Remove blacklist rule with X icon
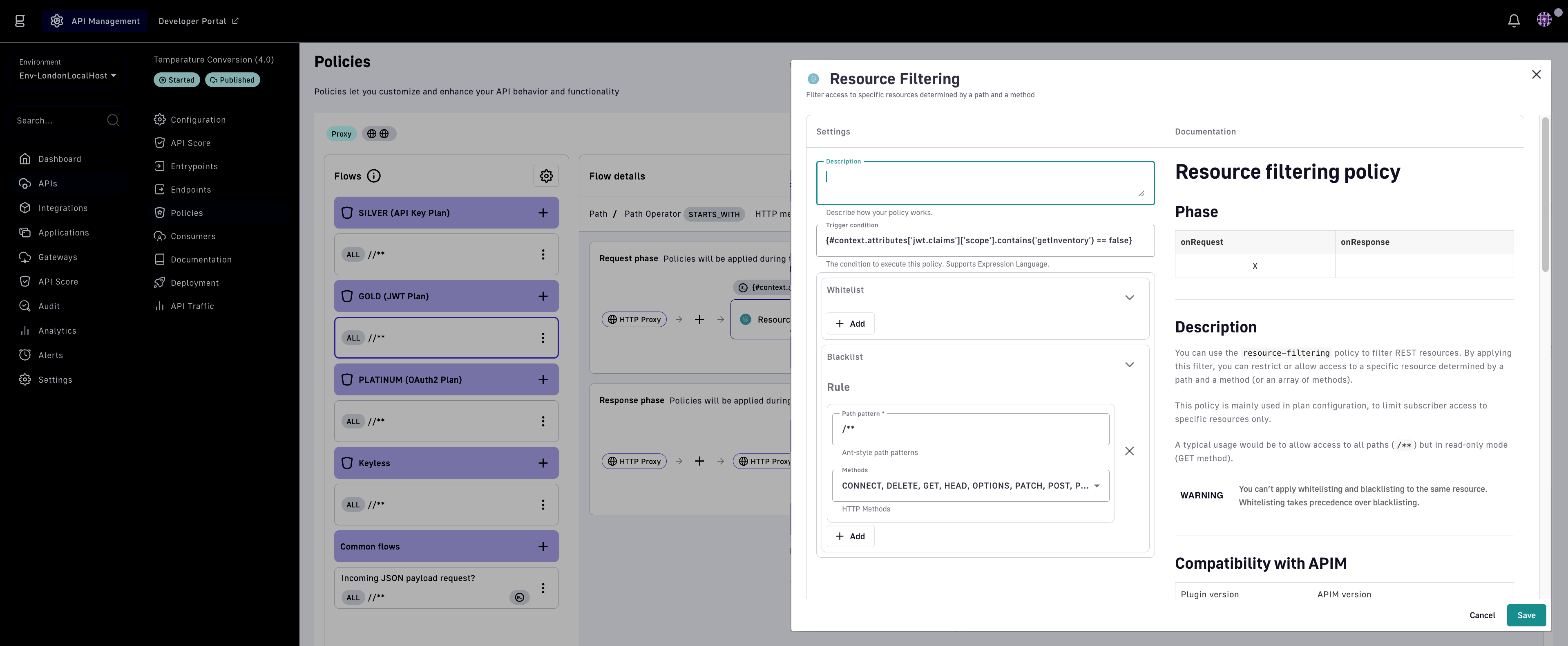Image resolution: width=1568 pixels, height=646 pixels. (1129, 451)
